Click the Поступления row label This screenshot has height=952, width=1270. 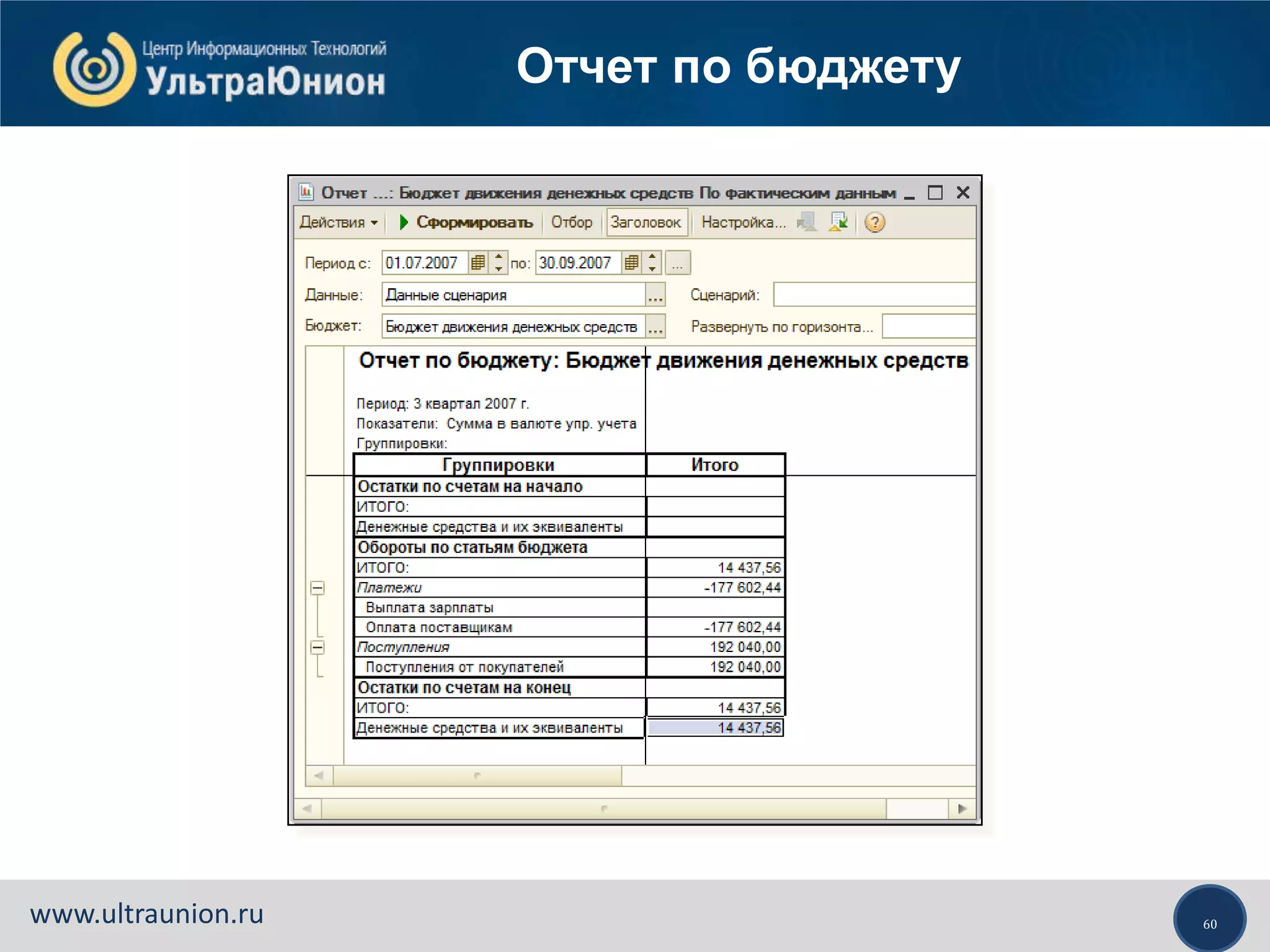[x=403, y=647]
